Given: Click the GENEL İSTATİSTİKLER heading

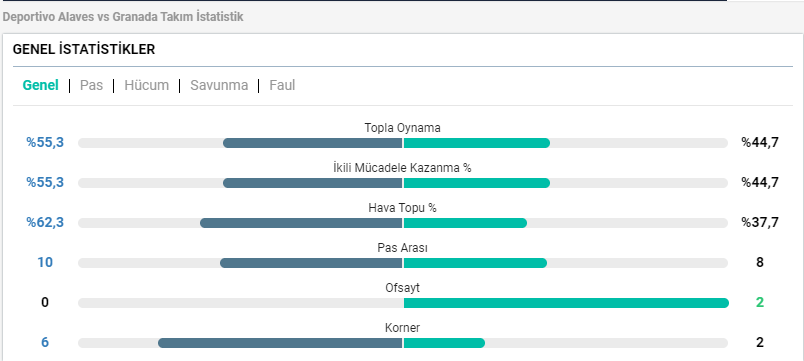Looking at the screenshot, I should point(84,50).
